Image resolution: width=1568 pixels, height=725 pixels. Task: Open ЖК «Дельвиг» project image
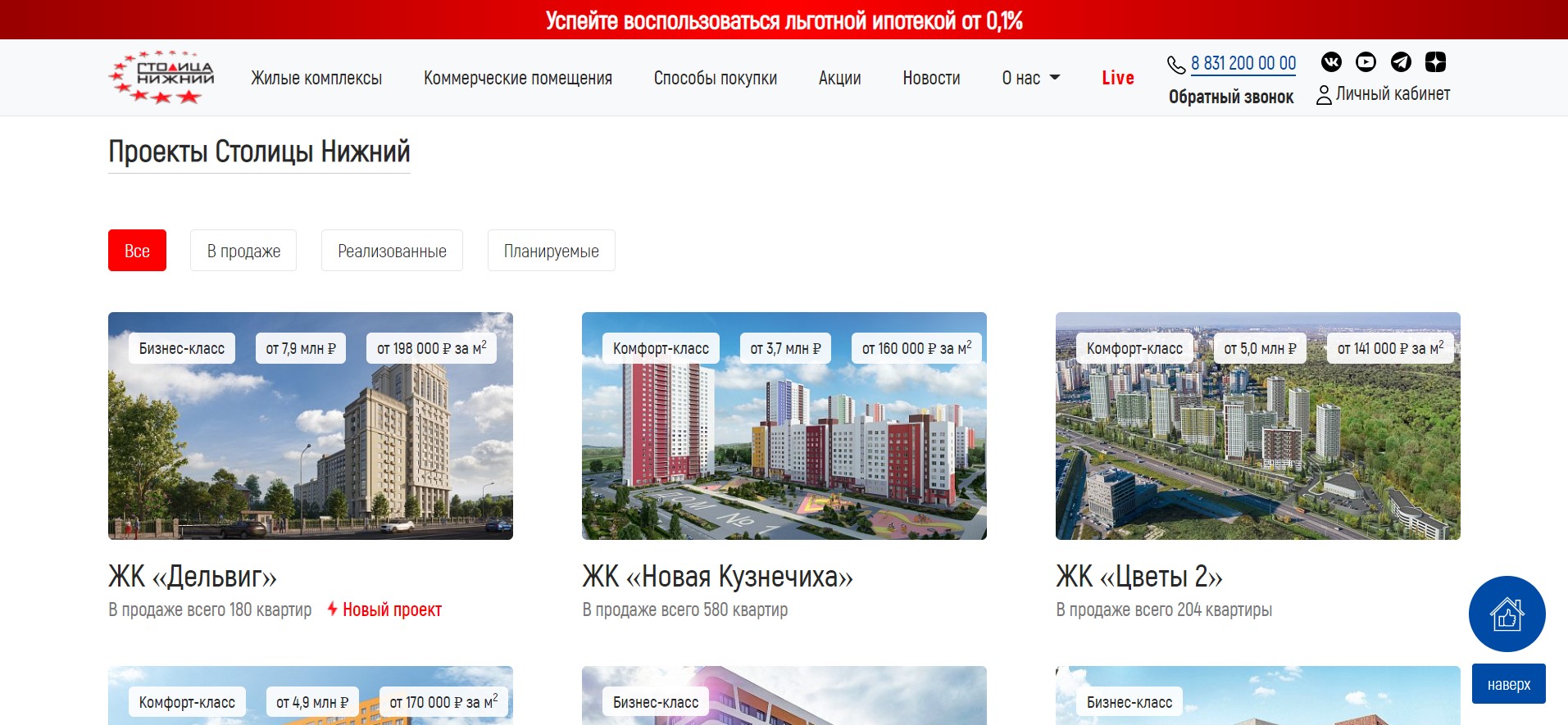(x=311, y=426)
